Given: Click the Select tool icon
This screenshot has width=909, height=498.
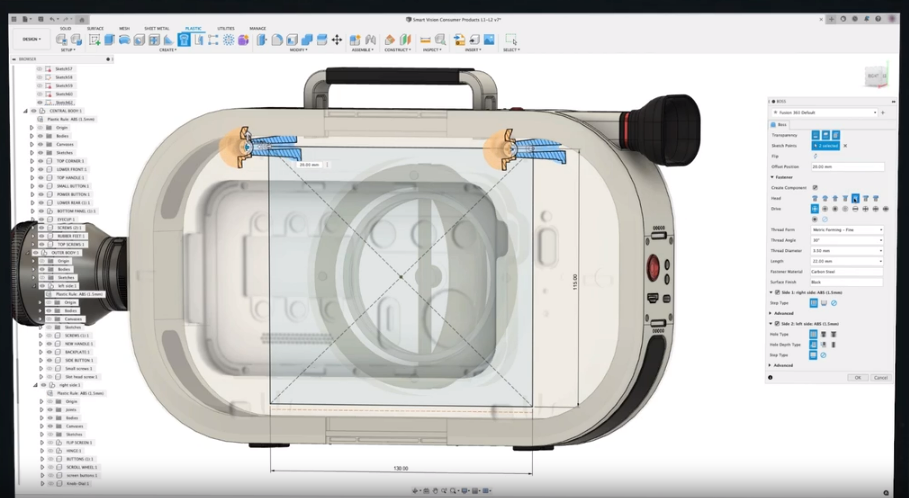Looking at the screenshot, I should (511, 39).
